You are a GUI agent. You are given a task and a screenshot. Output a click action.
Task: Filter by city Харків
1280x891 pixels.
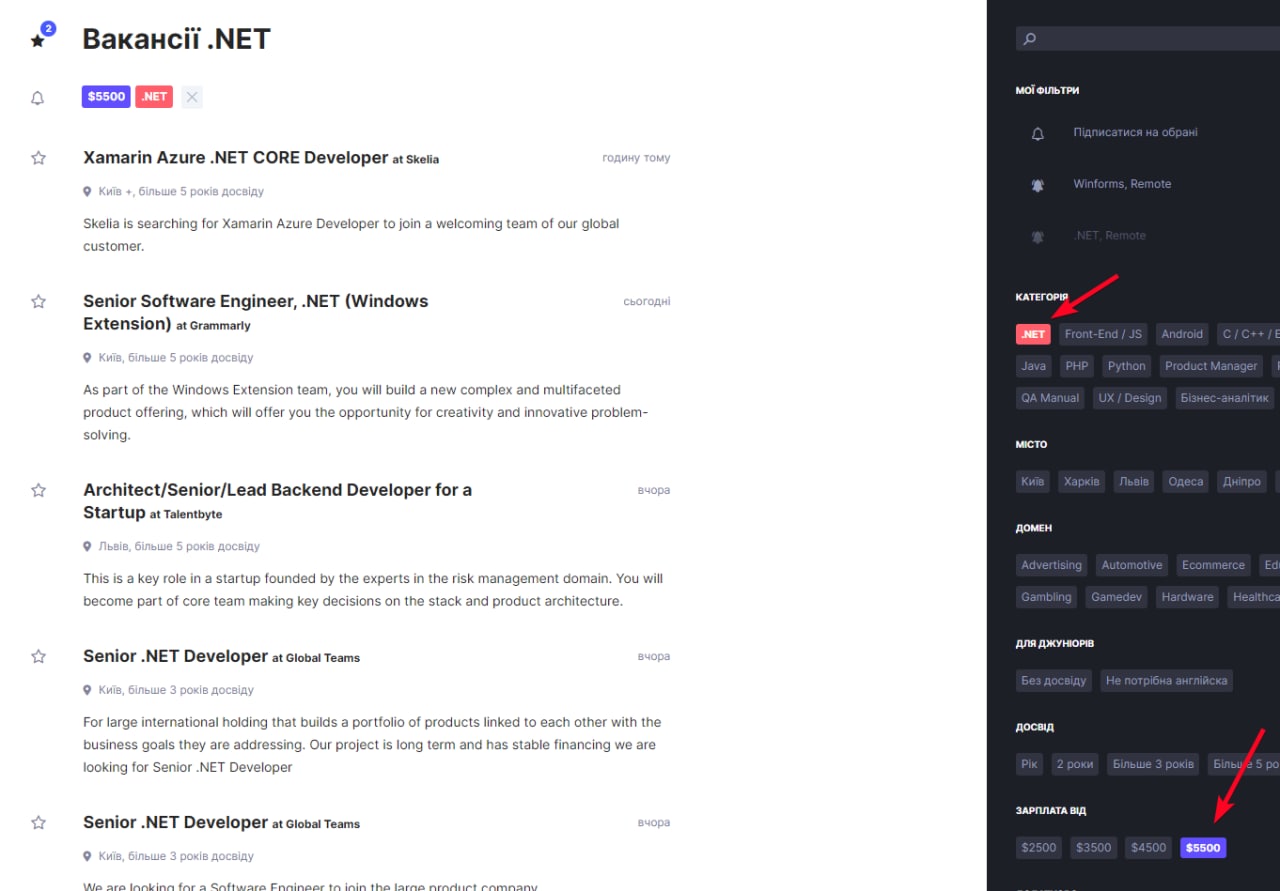1082,482
